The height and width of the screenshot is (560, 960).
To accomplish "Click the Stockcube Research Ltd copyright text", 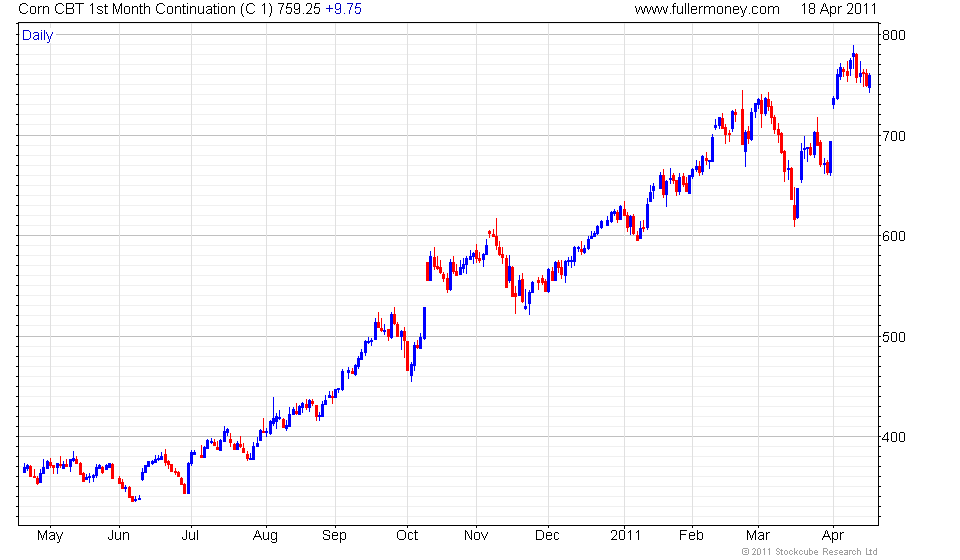I will coord(809,551).
